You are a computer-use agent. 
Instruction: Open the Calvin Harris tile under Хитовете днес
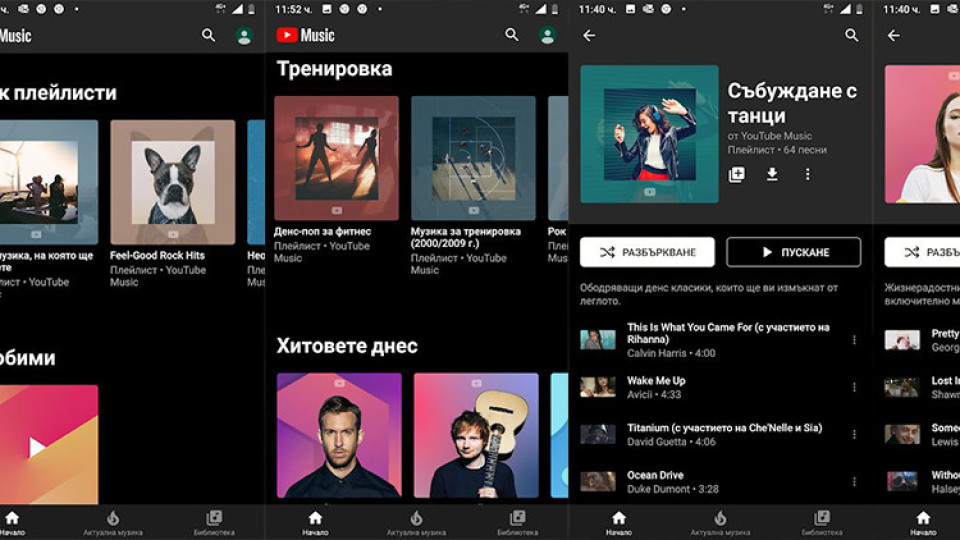click(x=339, y=435)
